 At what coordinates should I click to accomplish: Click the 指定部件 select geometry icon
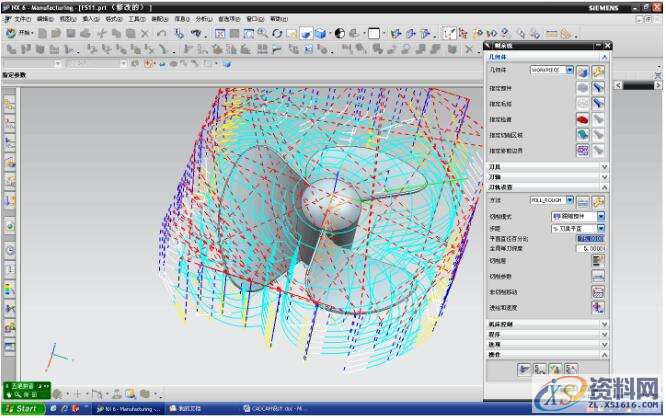click(582, 87)
